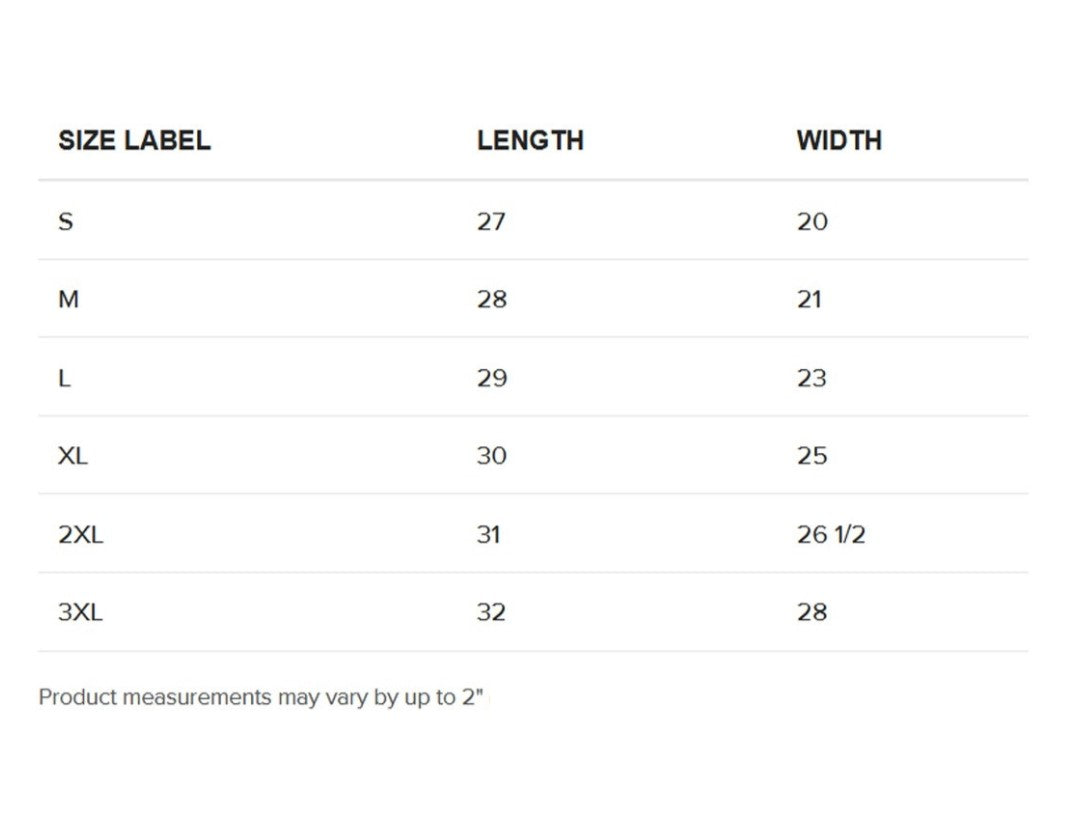Click the LENGTH column header

[x=530, y=141]
